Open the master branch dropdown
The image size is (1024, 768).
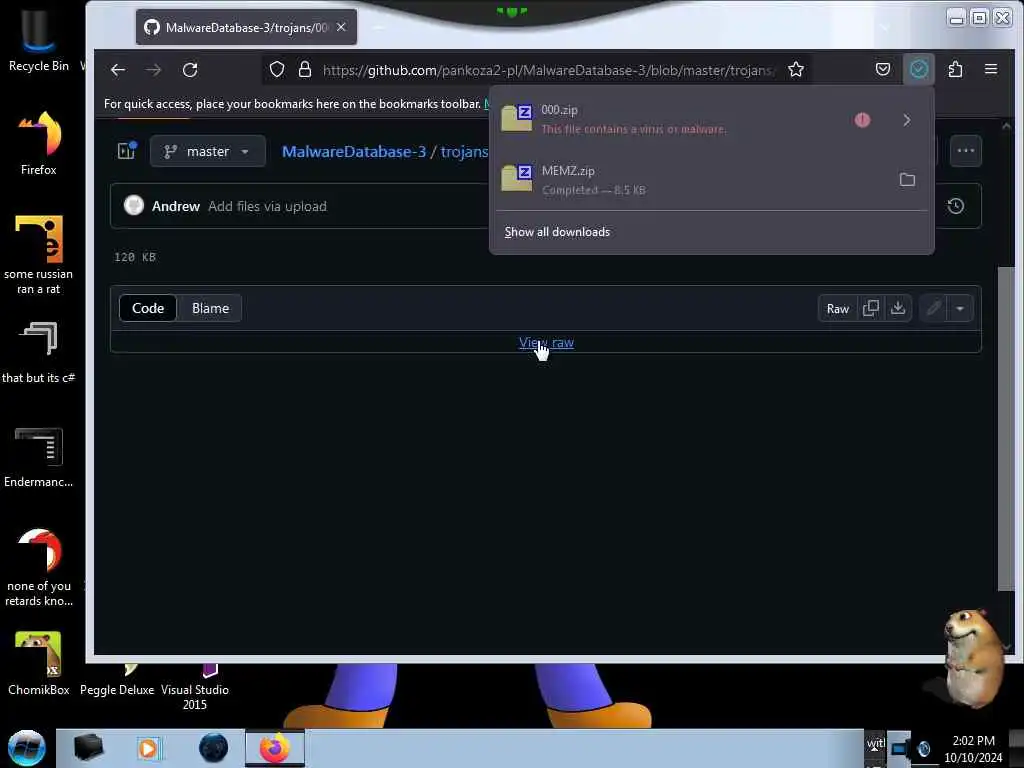click(208, 152)
